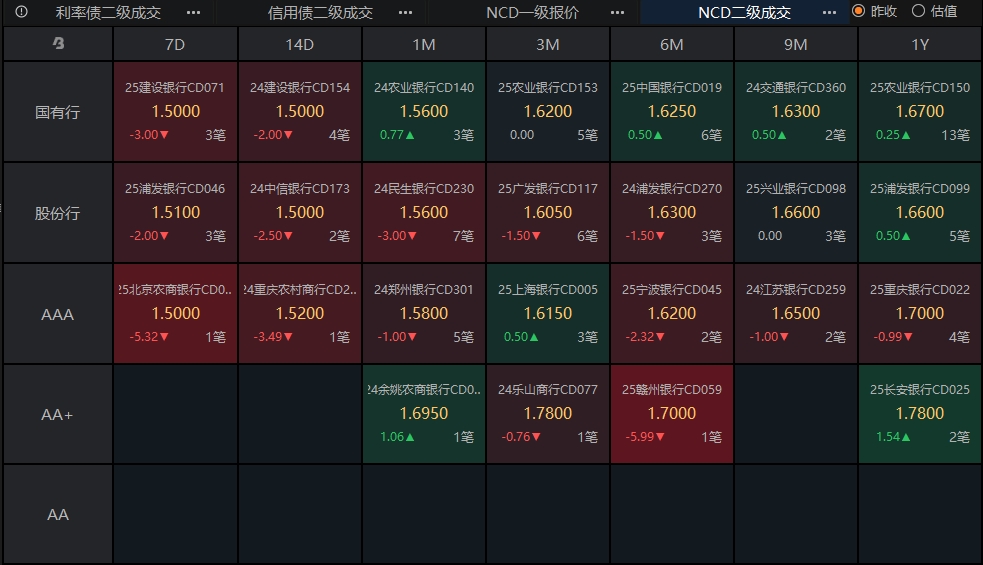Click the 6M column header
This screenshot has height=565, width=983.
click(x=672, y=44)
